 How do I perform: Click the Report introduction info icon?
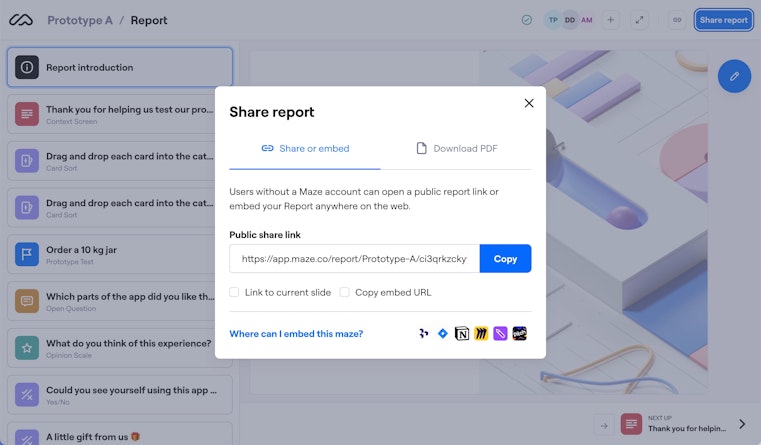click(27, 67)
